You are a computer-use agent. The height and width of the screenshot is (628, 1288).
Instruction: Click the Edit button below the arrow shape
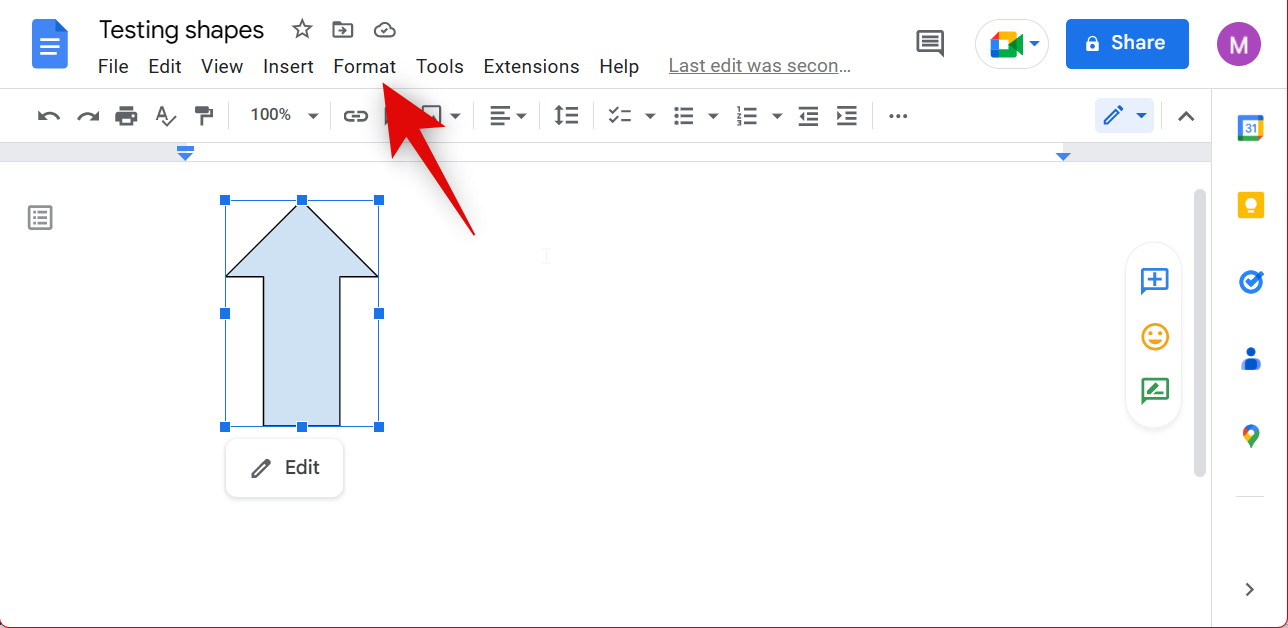tap(284, 468)
